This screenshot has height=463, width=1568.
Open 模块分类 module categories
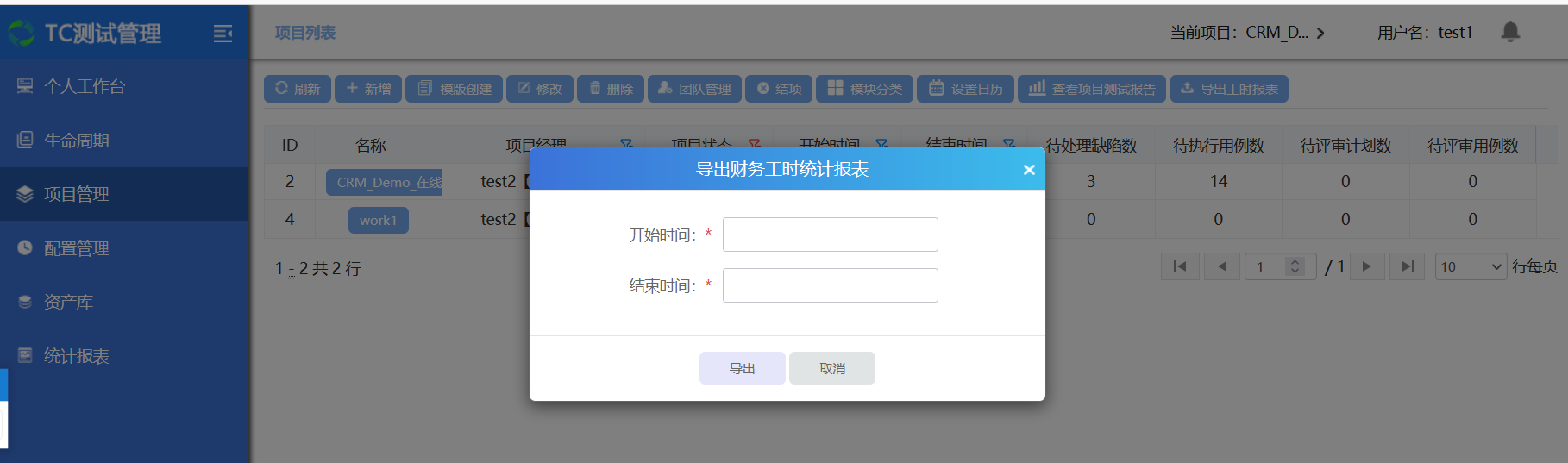[x=865, y=89]
